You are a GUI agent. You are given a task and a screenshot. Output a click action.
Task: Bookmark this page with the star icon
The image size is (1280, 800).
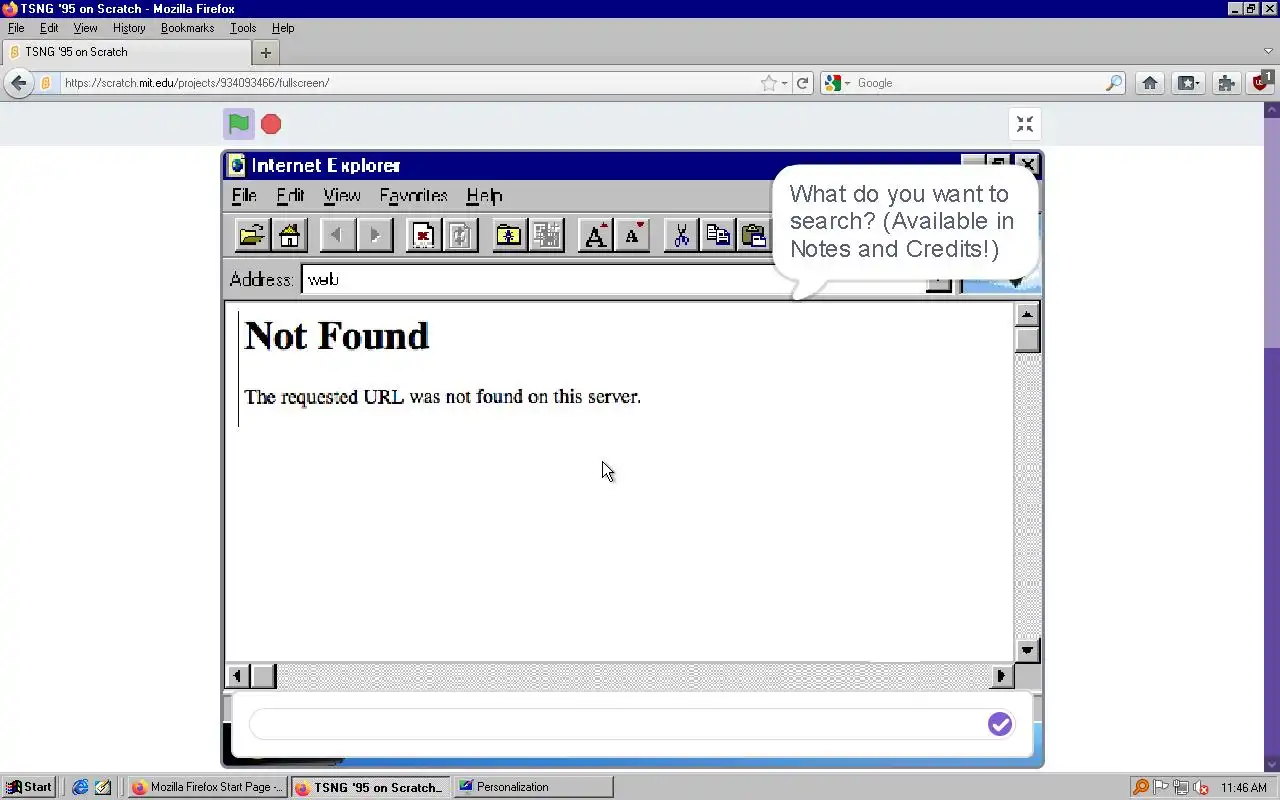768,83
